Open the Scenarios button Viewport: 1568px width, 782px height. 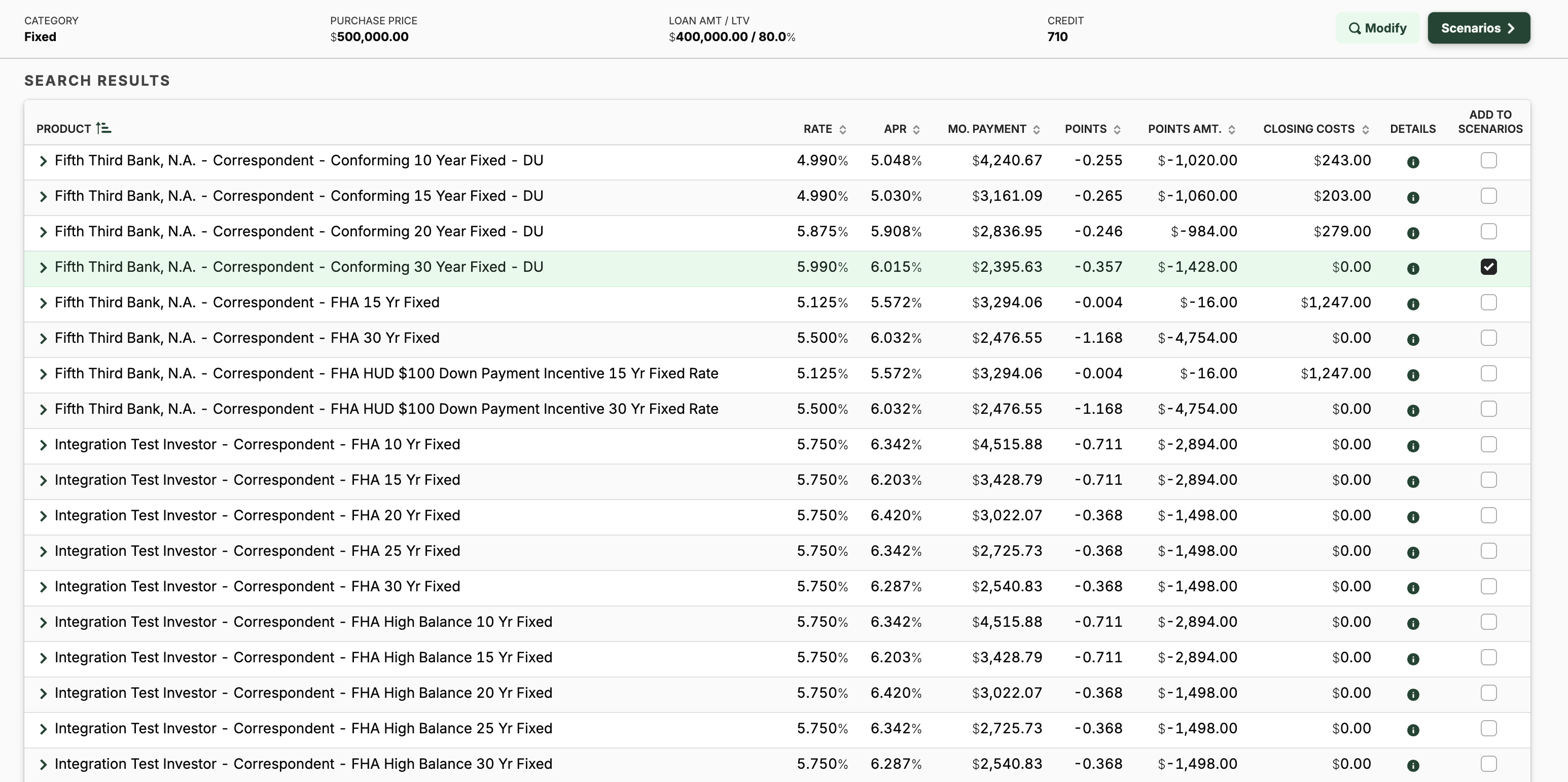tap(1478, 28)
